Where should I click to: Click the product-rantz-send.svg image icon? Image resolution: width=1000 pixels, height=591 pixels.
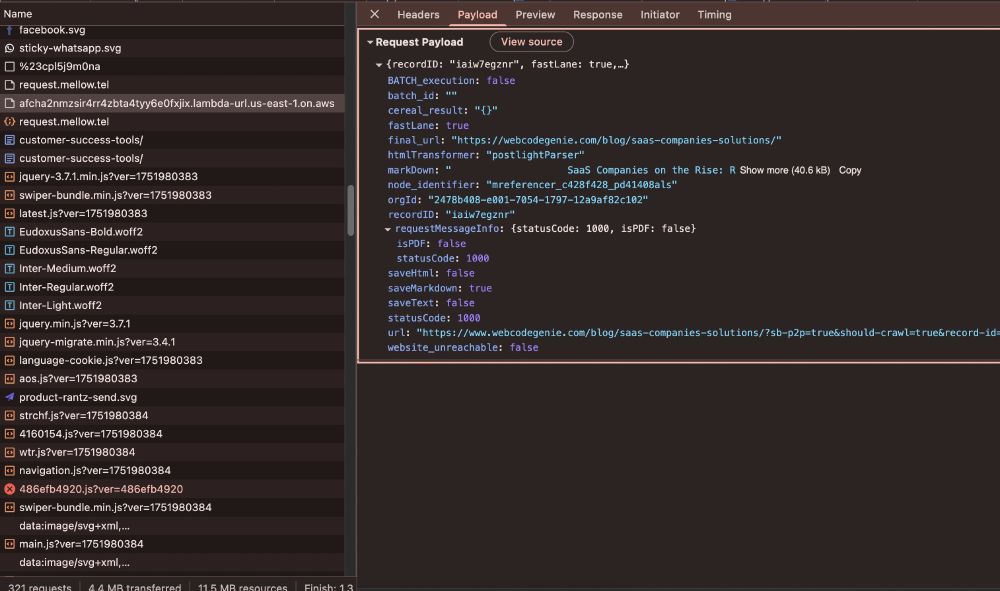(x=10, y=397)
